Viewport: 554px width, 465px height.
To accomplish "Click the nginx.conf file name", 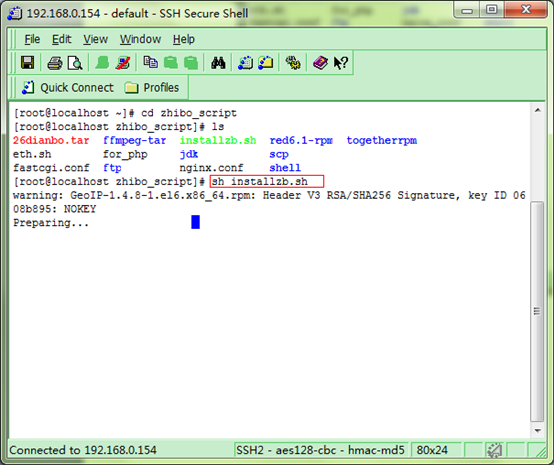I will click(x=211, y=168).
